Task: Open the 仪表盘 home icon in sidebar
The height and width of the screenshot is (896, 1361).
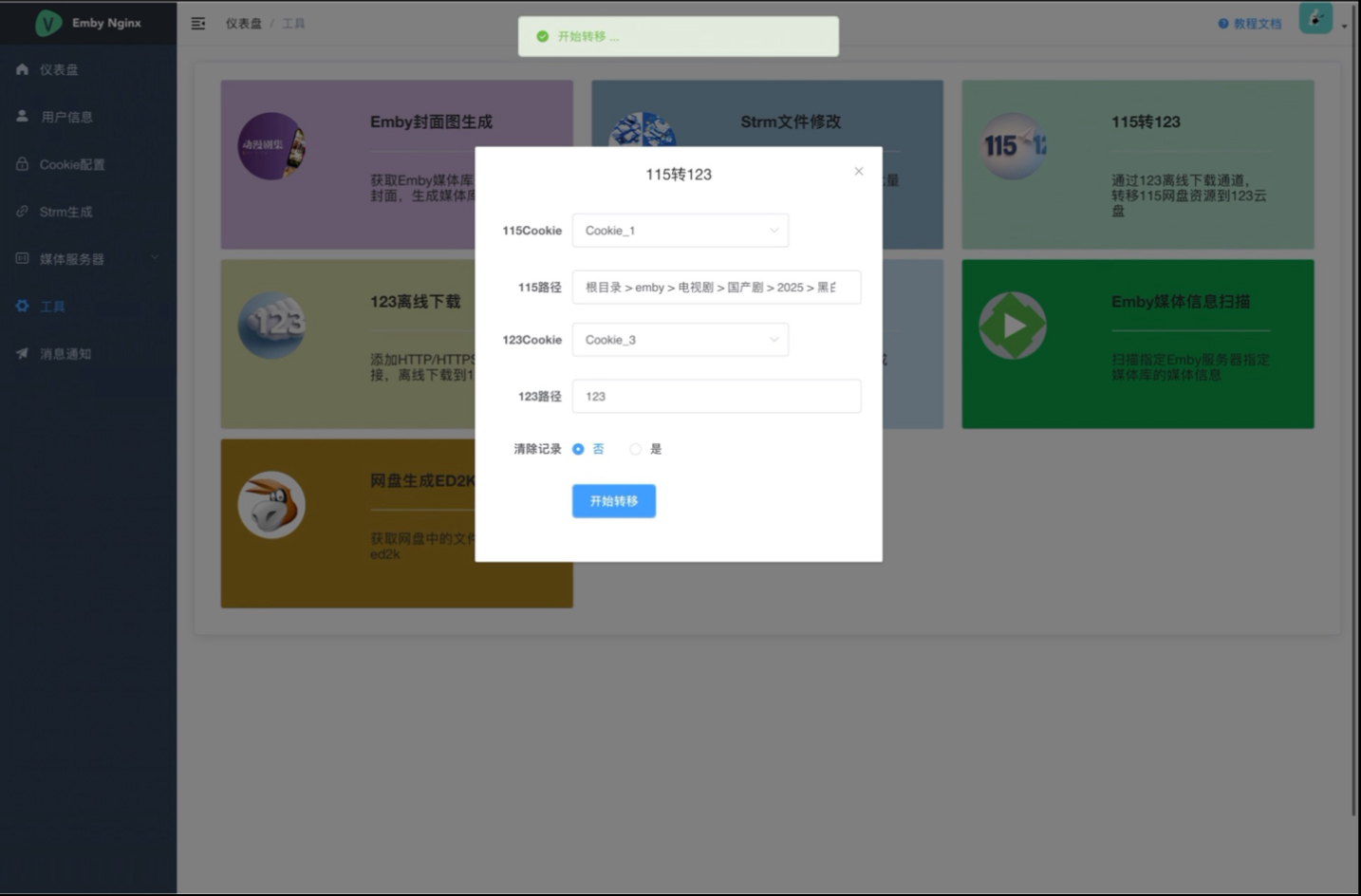Action: click(x=22, y=69)
